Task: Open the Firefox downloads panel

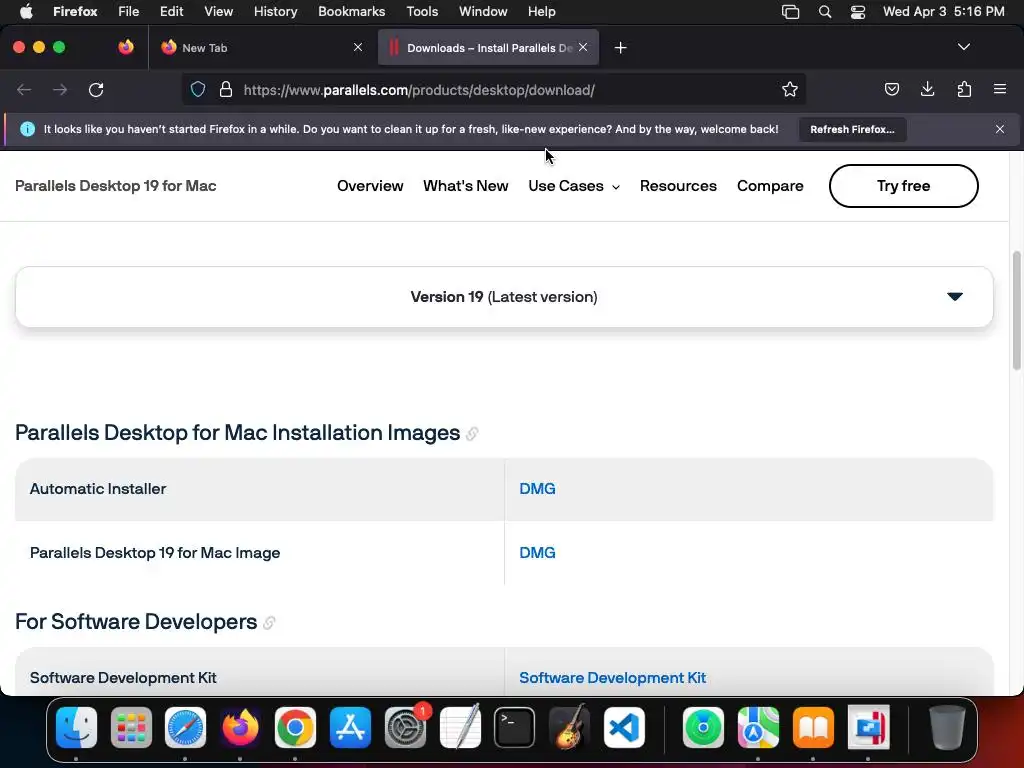Action: coord(927,89)
